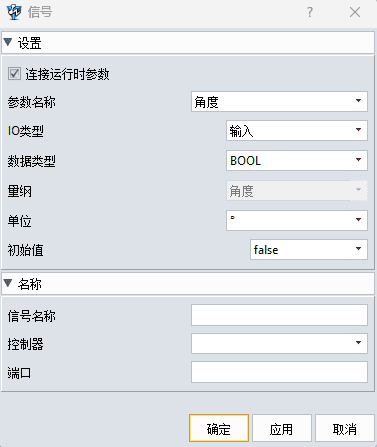Open the 参数名称 dropdown showing 角度
Screen dimensions: 377x447
(x=279, y=101)
